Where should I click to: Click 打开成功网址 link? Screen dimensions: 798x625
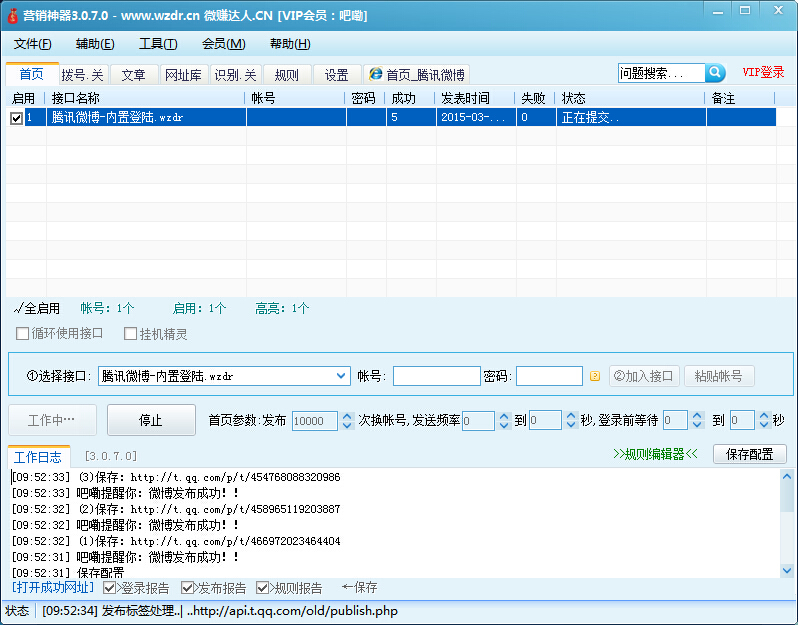pyautogui.click(x=53, y=588)
